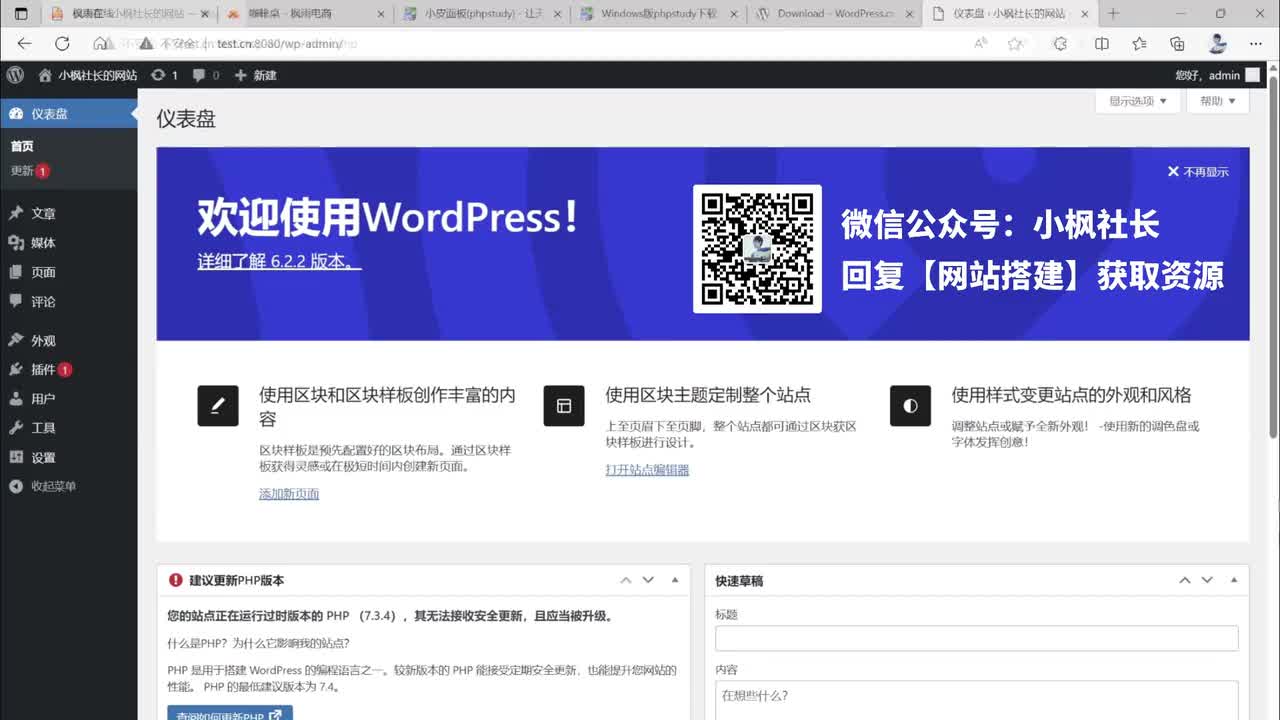Switch to the Windows版phpstudy下载 tab
Screen dimensions: 1280x720
click(x=658, y=14)
